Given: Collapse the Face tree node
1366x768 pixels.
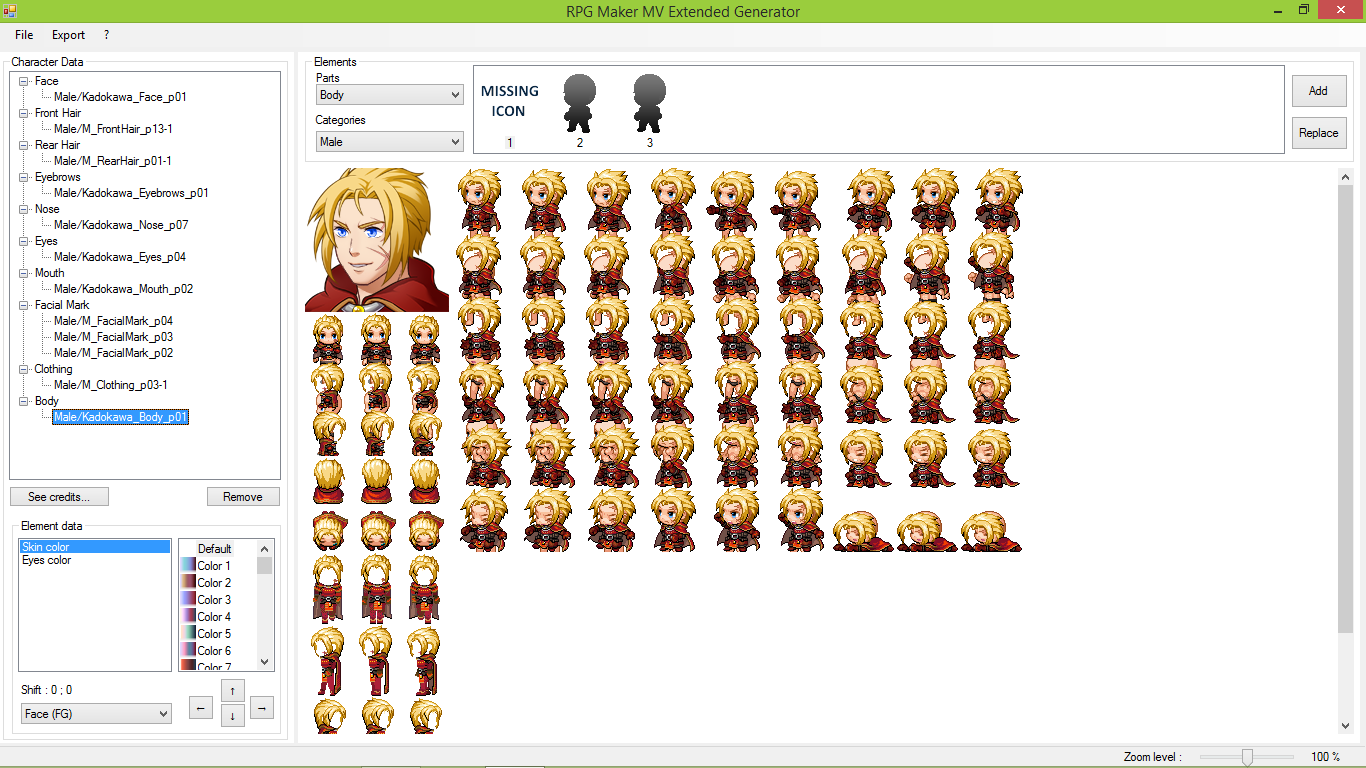Looking at the screenshot, I should tap(24, 81).
